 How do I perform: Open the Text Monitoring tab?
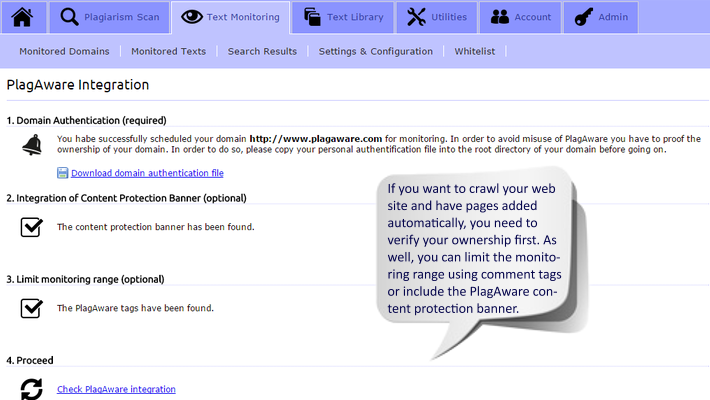pyautogui.click(x=230, y=17)
